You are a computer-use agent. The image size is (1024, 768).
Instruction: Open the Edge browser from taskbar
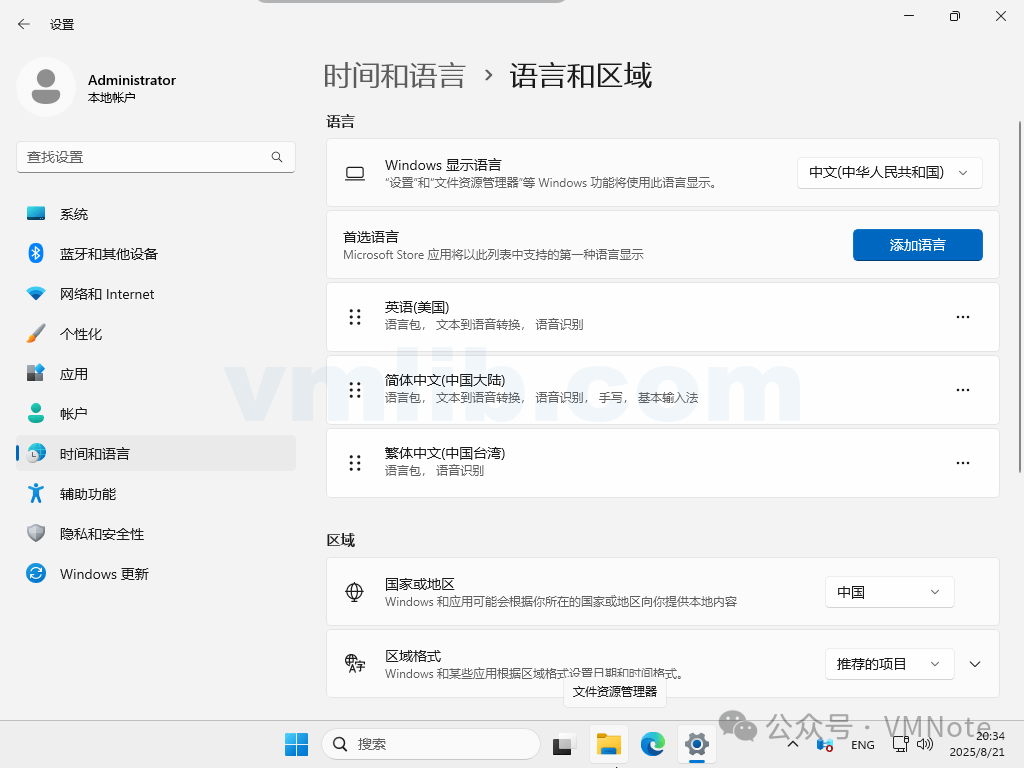[x=653, y=744]
